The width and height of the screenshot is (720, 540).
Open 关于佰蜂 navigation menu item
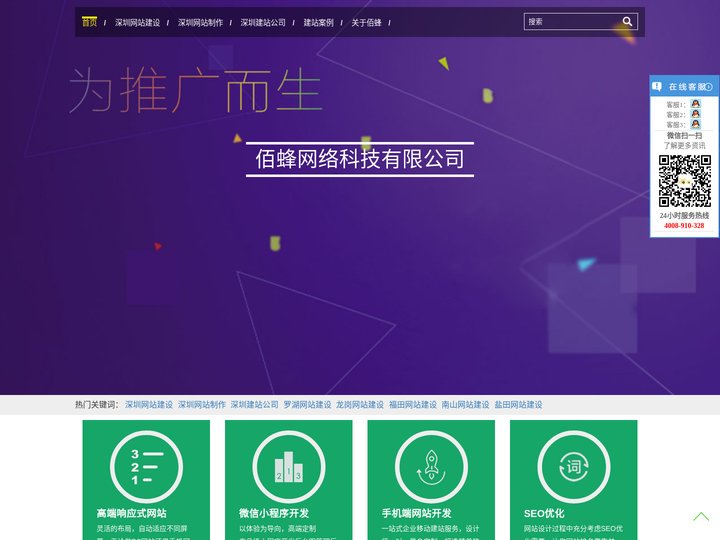pyautogui.click(x=366, y=22)
